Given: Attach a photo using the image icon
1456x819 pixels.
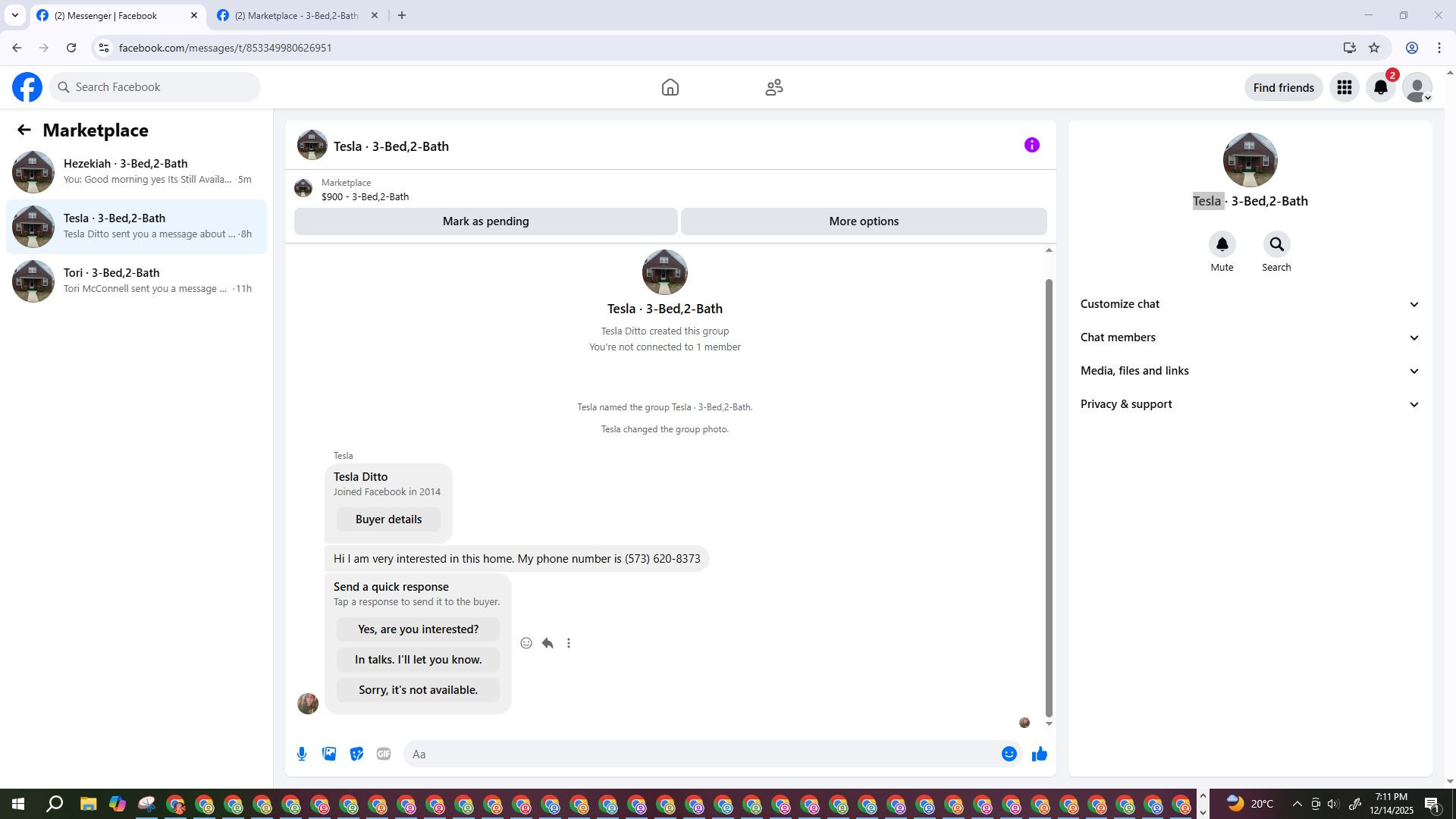Looking at the screenshot, I should [329, 754].
